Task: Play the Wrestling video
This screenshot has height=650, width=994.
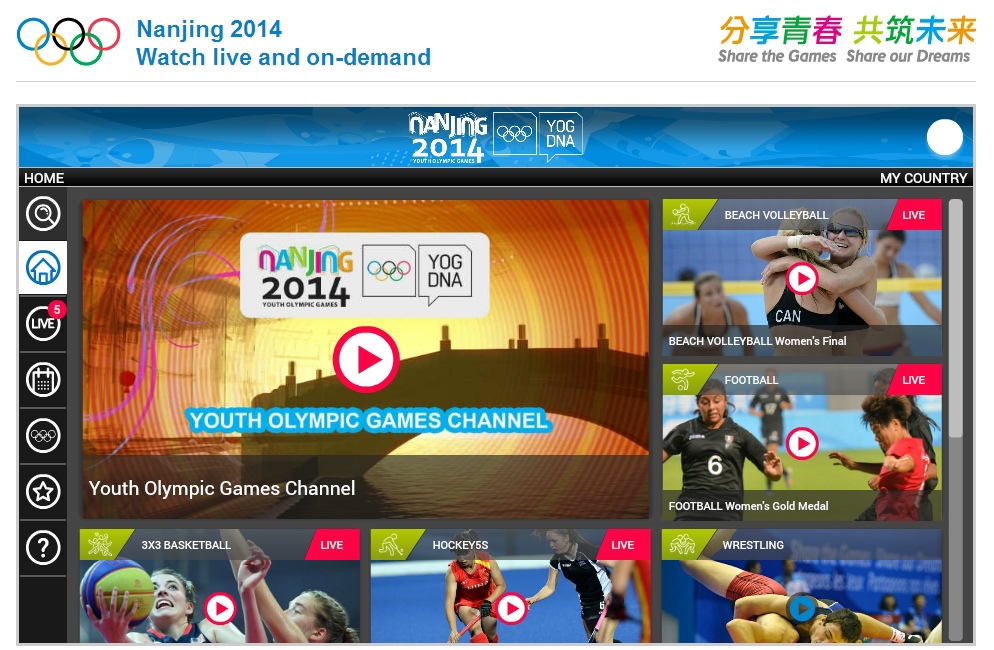Action: pyautogui.click(x=802, y=609)
